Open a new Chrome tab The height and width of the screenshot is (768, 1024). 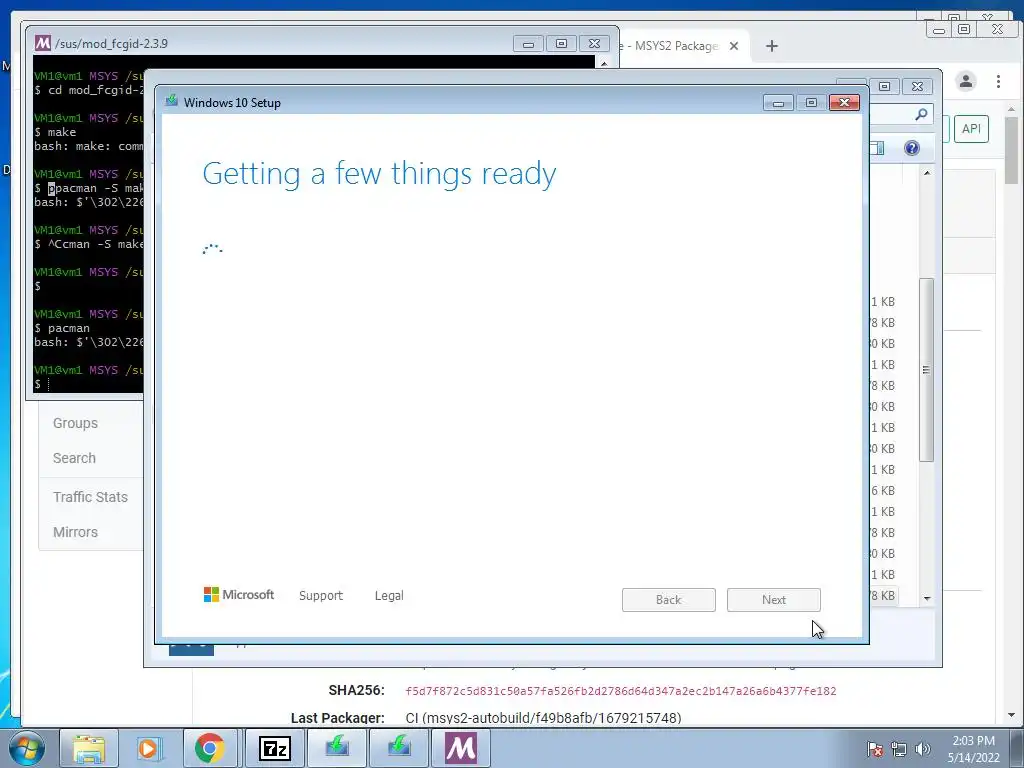pyautogui.click(x=772, y=46)
